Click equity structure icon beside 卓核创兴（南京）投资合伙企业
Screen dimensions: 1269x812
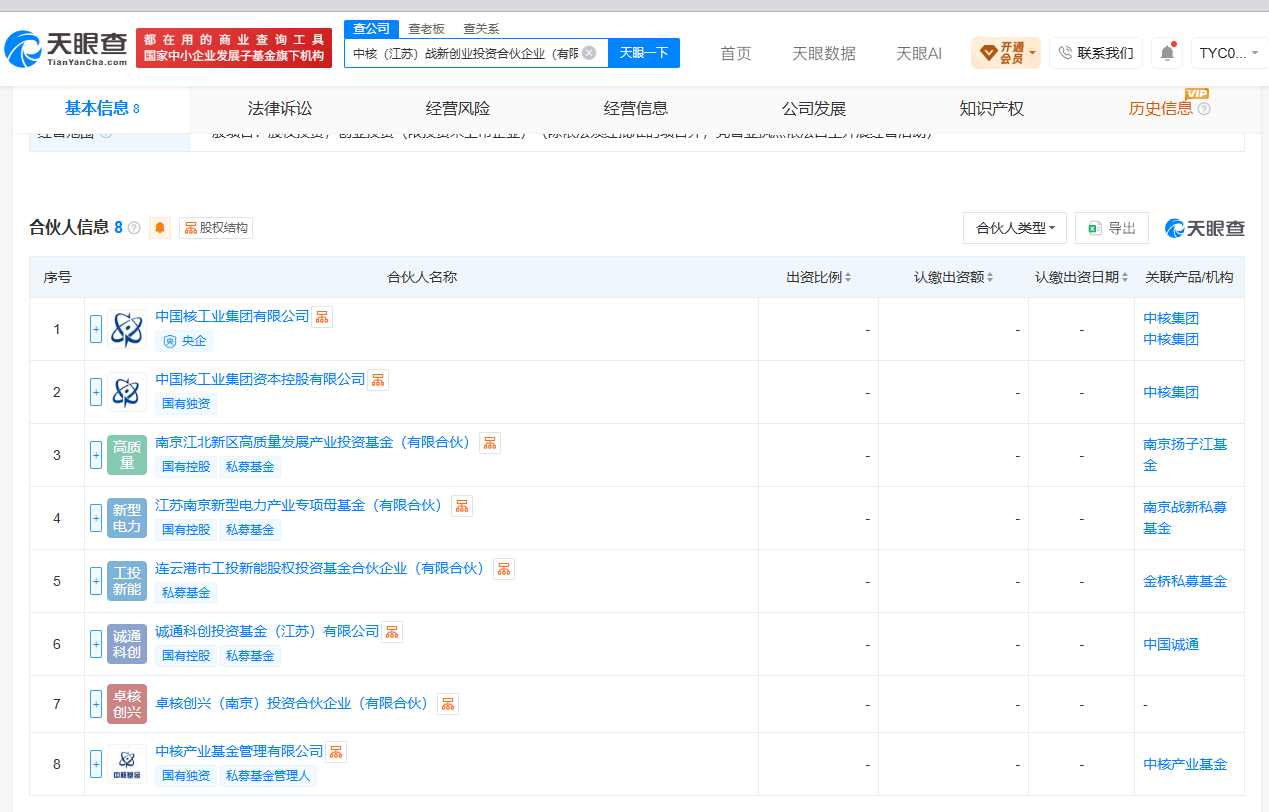[x=448, y=704]
